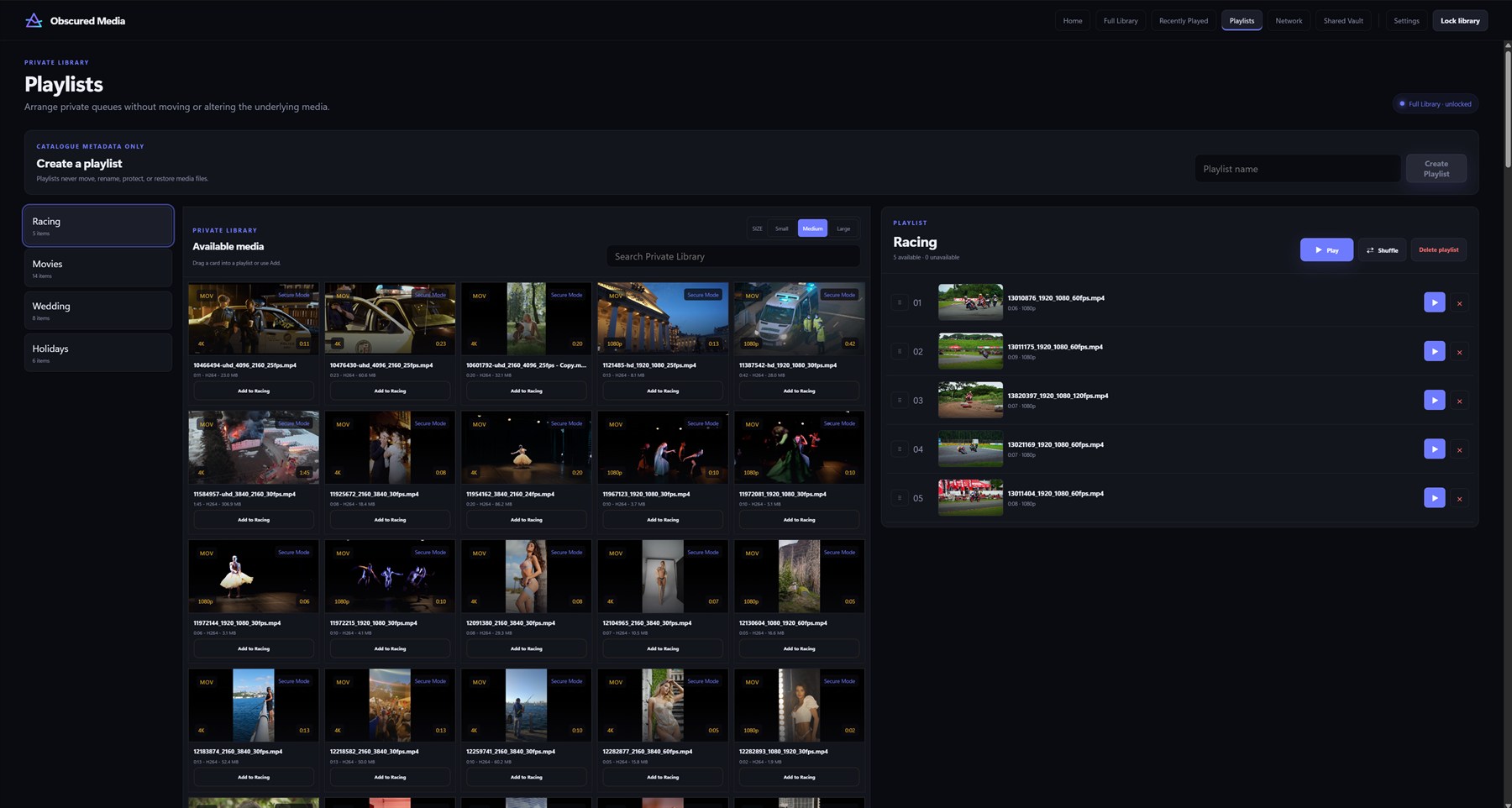This screenshot has width=1512, height=808.
Task: Click the Playlist name input field
Action: click(x=1297, y=169)
